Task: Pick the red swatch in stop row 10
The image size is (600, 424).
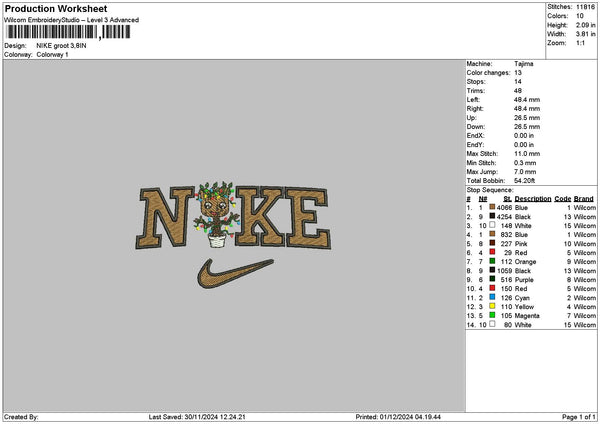Action: 492,288
